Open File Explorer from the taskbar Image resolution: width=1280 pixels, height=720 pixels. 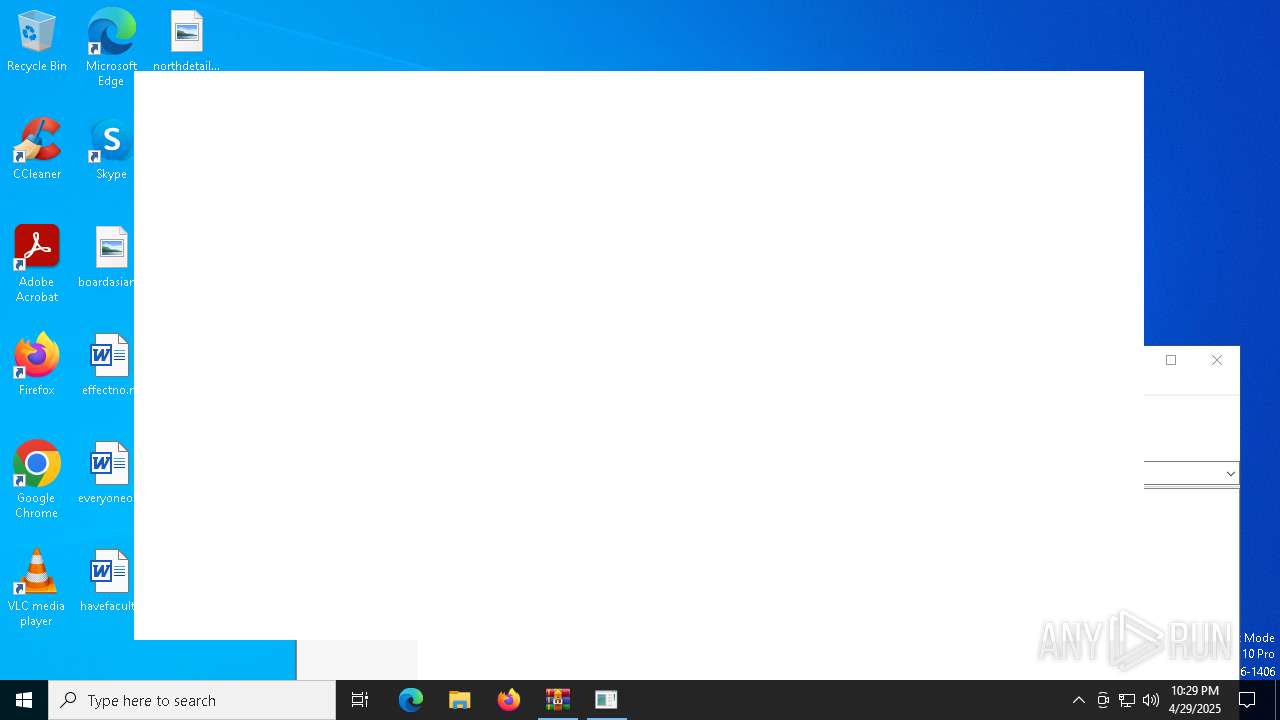pyautogui.click(x=460, y=700)
